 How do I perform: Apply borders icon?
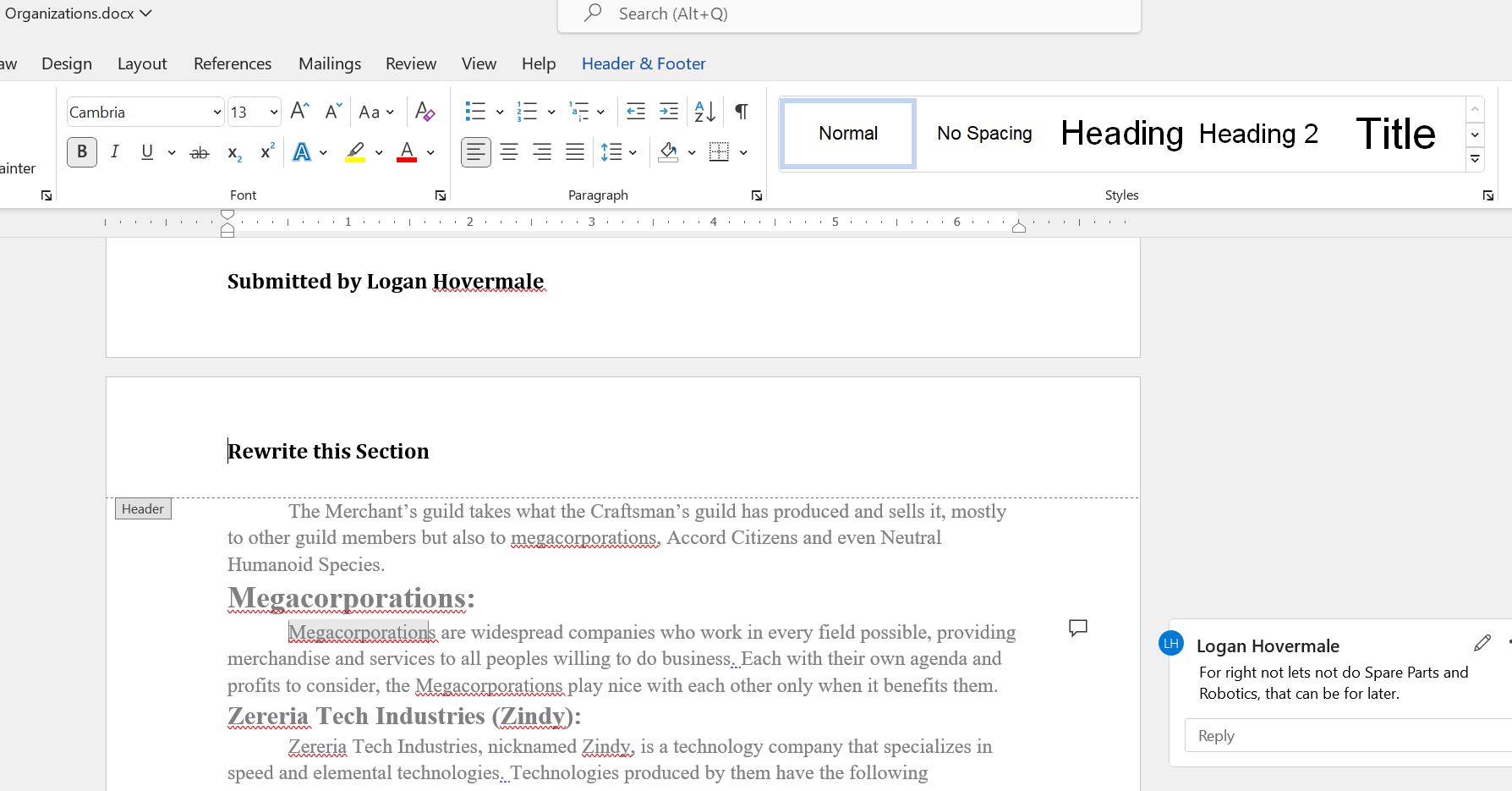click(719, 152)
